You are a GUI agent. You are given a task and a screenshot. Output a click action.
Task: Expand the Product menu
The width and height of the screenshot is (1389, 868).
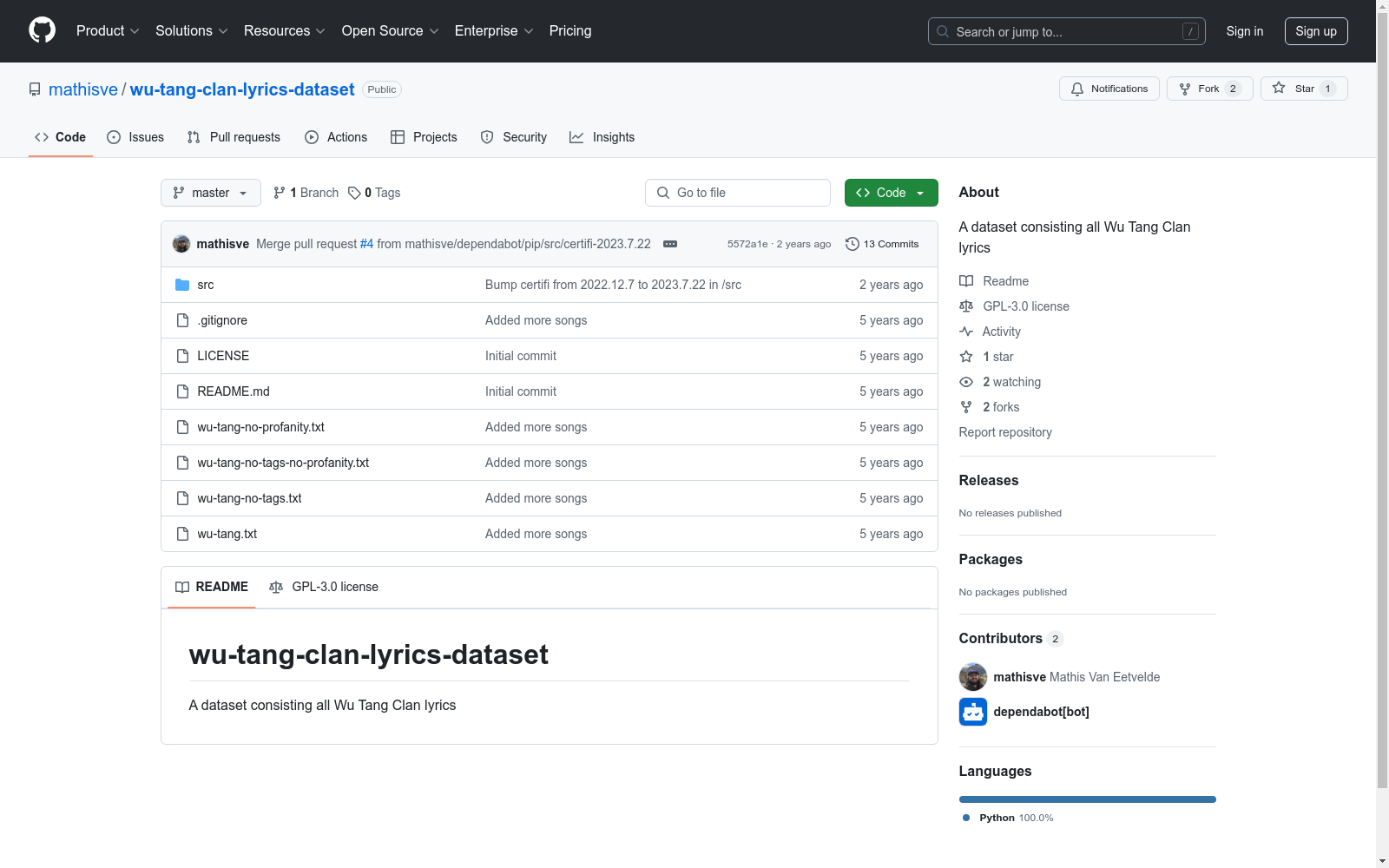click(x=108, y=30)
